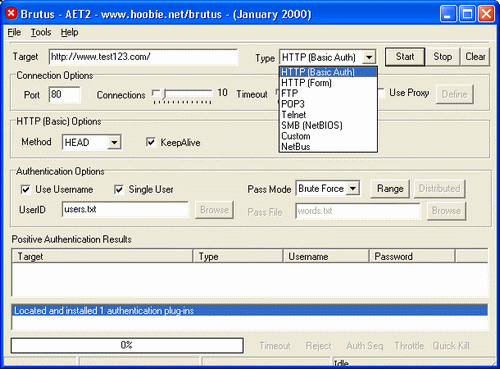This screenshot has height=369, width=500.
Task: Click the proxy Define button
Action: (455, 94)
